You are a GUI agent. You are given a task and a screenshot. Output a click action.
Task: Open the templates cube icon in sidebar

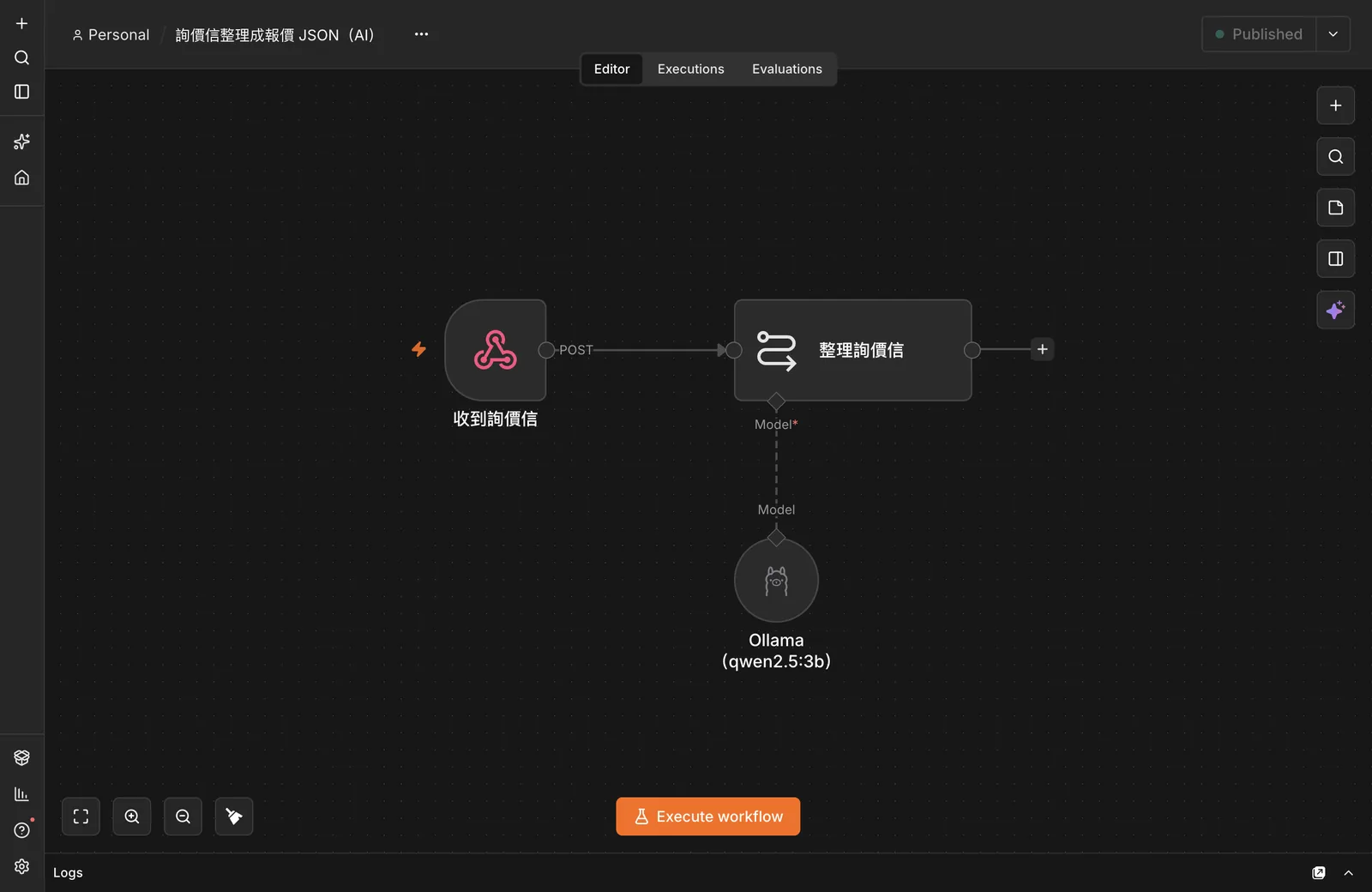click(21, 757)
